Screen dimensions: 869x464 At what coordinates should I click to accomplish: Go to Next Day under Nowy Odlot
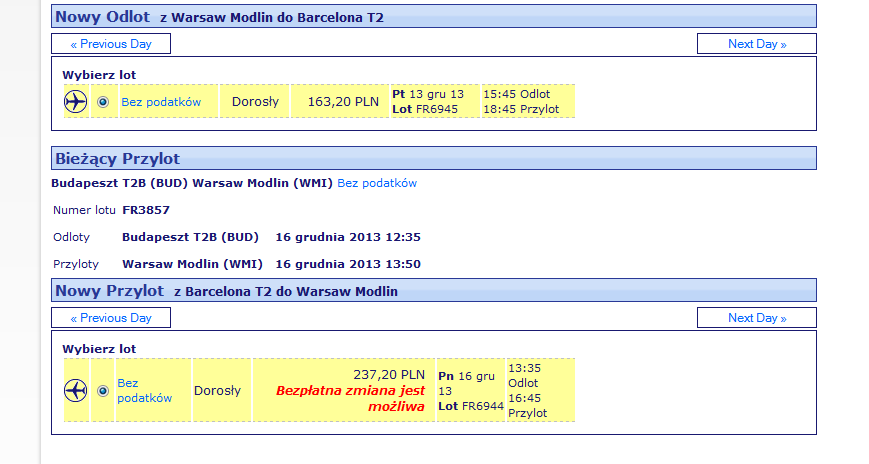pos(756,44)
